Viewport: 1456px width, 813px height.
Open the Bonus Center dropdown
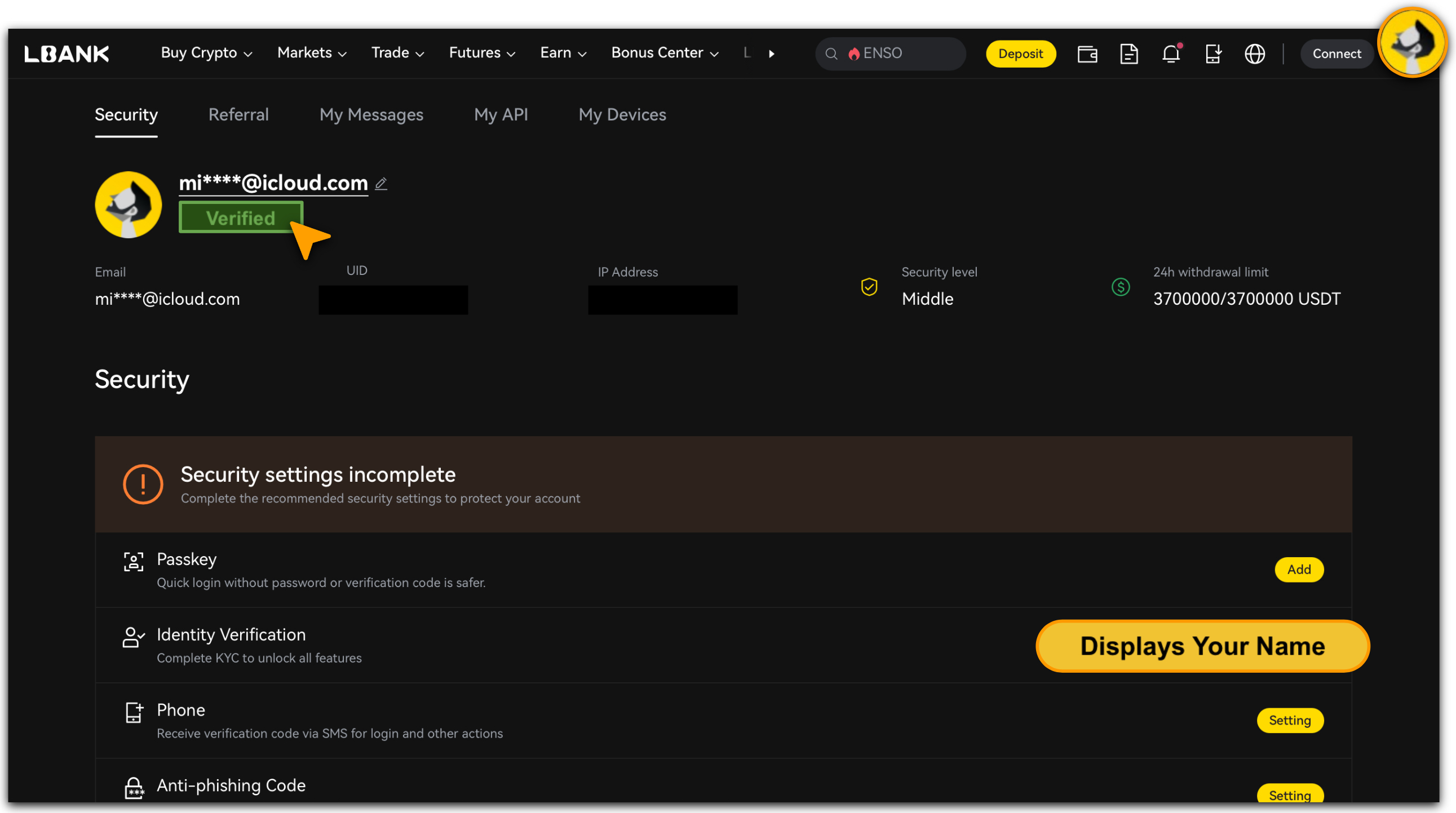(x=665, y=53)
